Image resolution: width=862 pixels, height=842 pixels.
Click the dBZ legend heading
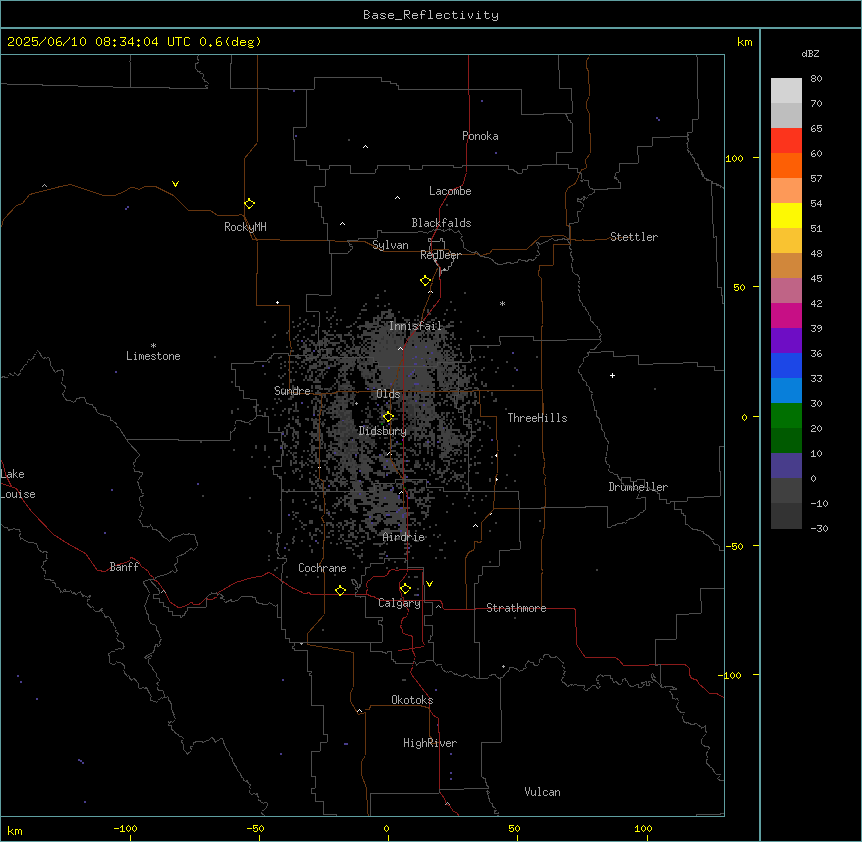click(810, 53)
